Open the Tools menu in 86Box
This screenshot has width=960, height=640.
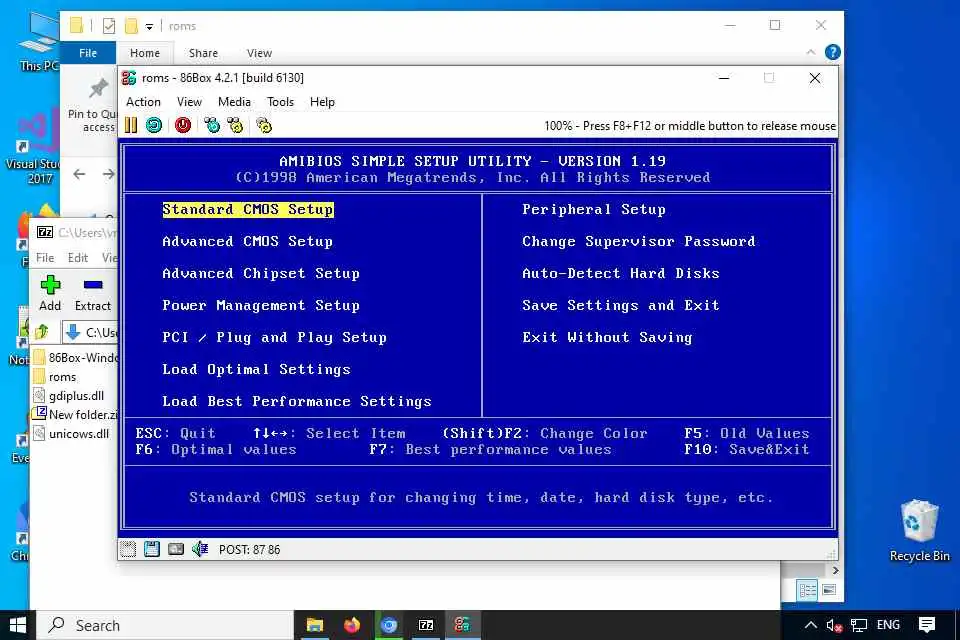click(x=280, y=102)
